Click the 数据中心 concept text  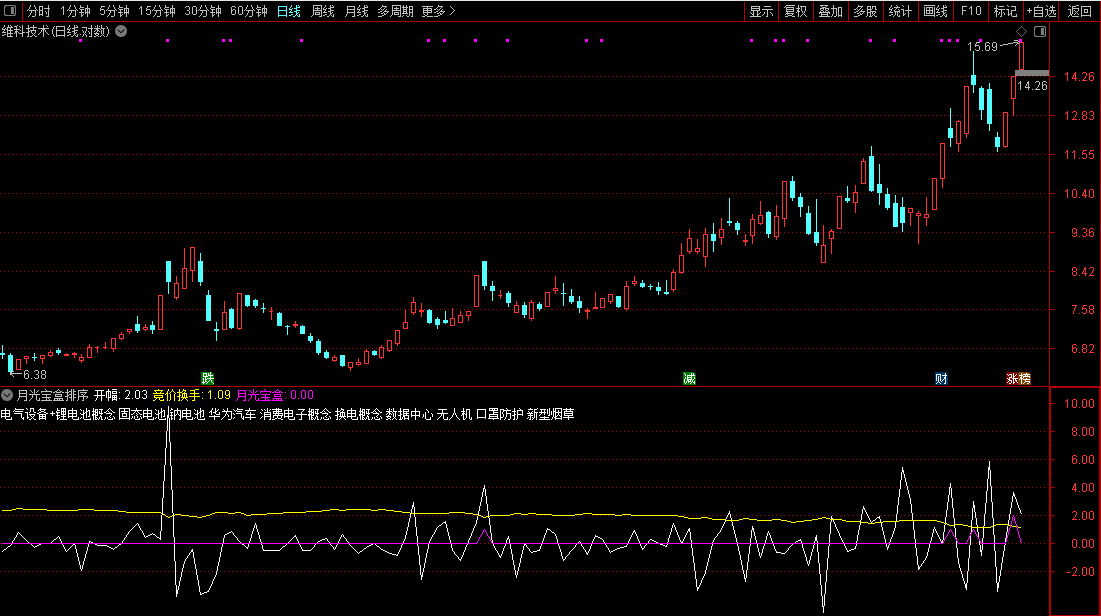click(x=409, y=414)
